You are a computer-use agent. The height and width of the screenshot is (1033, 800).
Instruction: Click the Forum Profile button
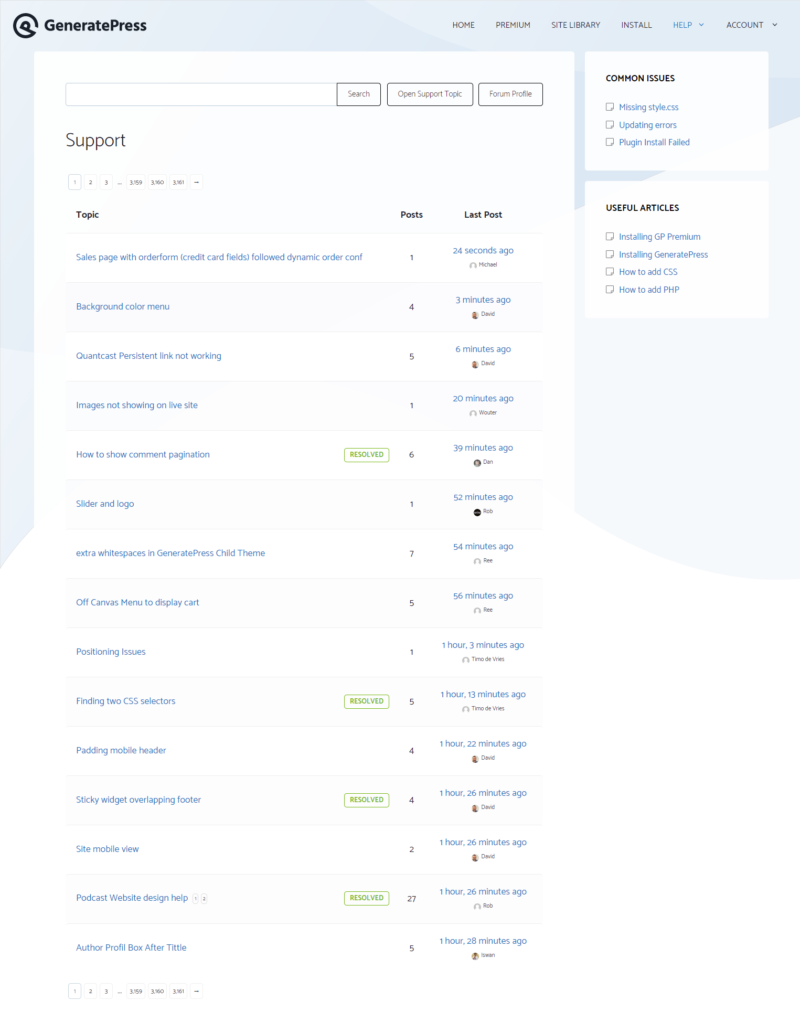[x=510, y=94]
